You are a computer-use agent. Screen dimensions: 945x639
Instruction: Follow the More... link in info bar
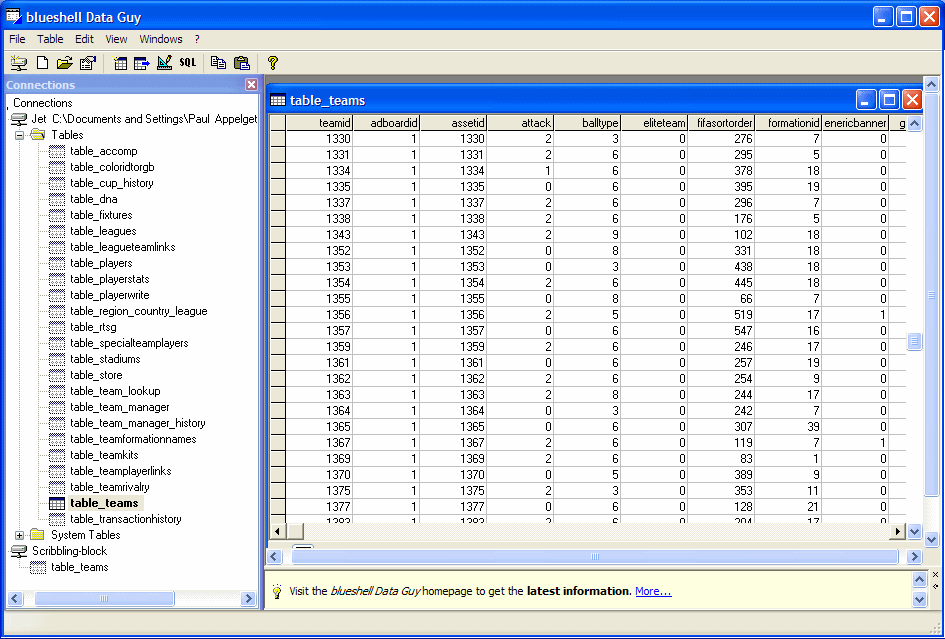click(x=653, y=591)
